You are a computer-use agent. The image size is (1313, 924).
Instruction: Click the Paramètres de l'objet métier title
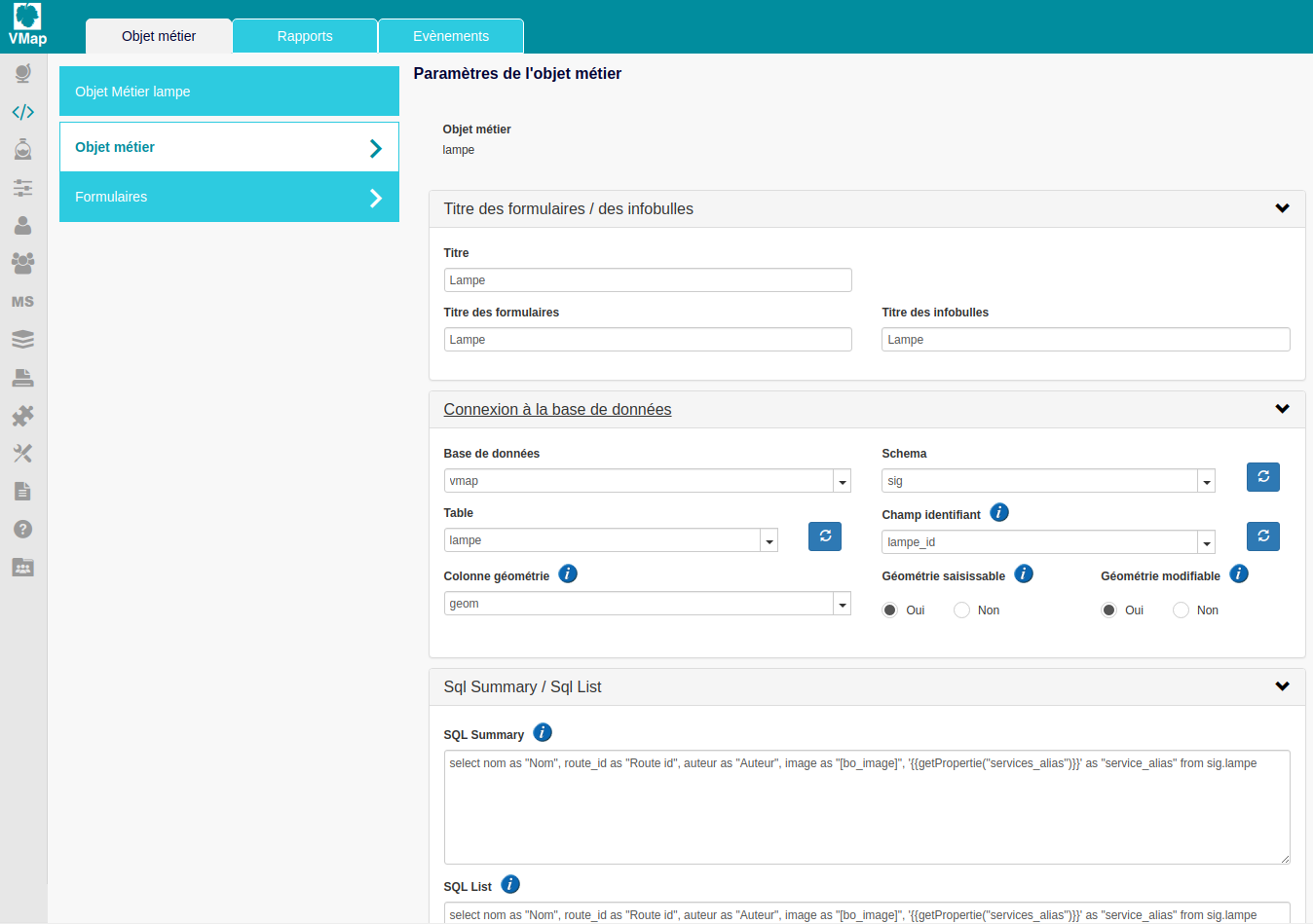coord(517,73)
